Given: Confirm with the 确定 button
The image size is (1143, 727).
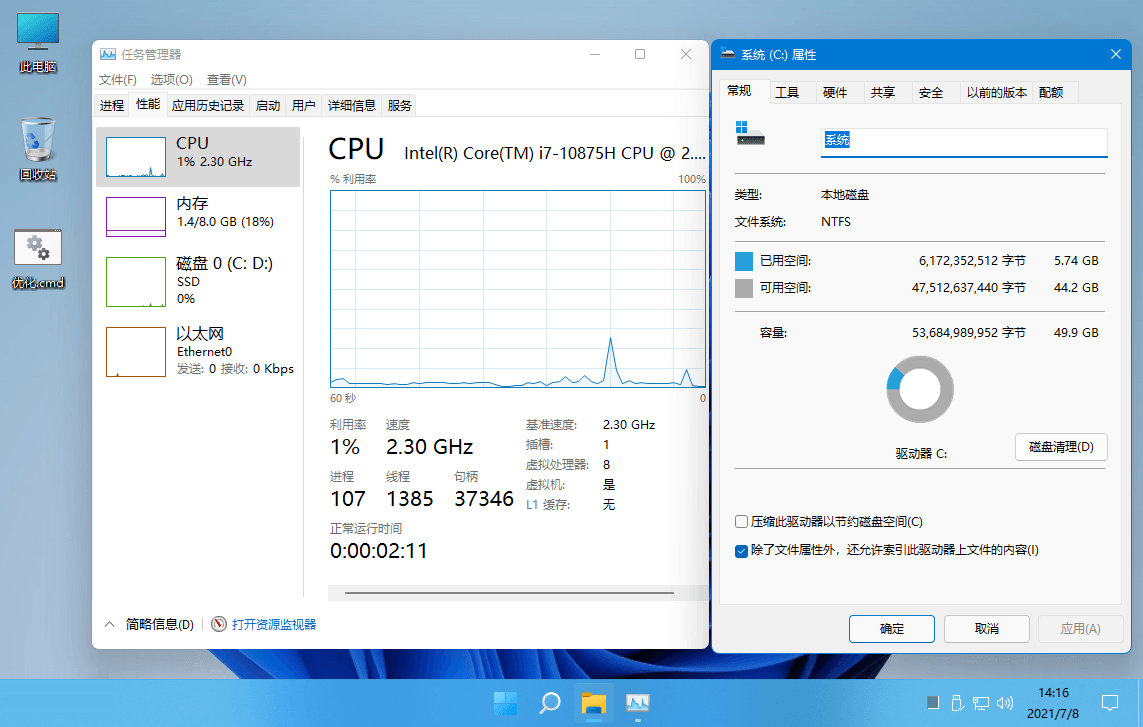Looking at the screenshot, I should (x=892, y=629).
